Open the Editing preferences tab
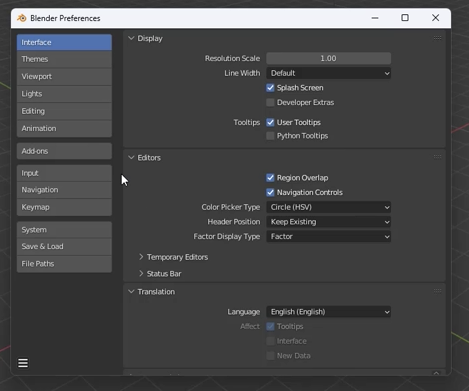This screenshot has height=391, width=469. pos(64,111)
